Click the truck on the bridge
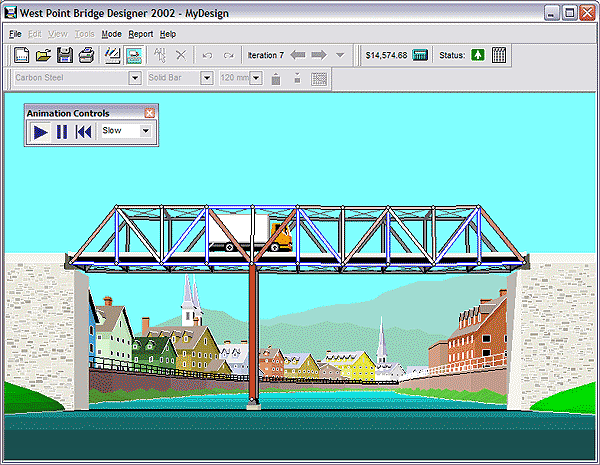Image resolution: width=600 pixels, height=465 pixels. 250,233
